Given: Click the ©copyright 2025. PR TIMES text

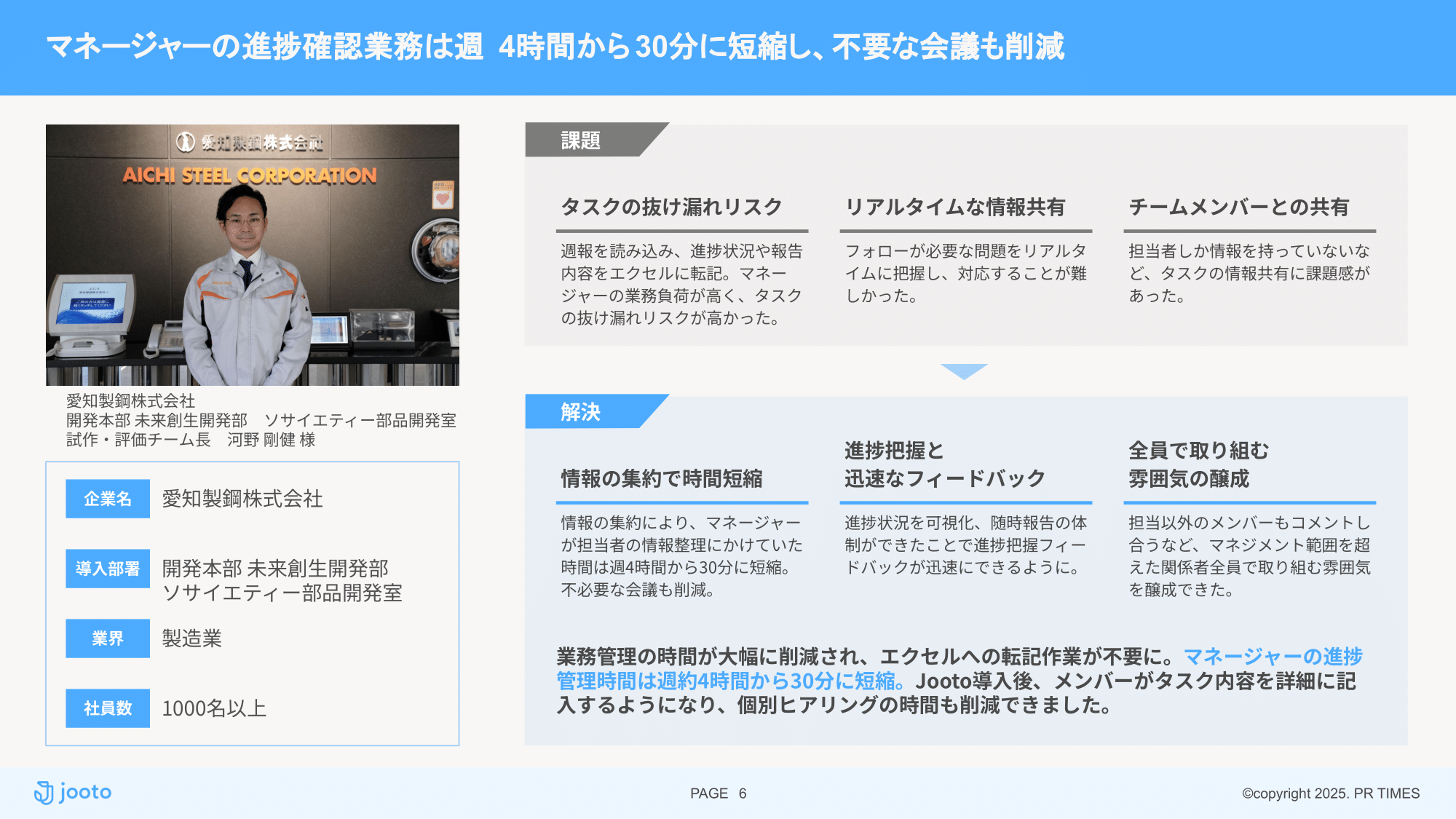Looking at the screenshot, I should 1331,794.
